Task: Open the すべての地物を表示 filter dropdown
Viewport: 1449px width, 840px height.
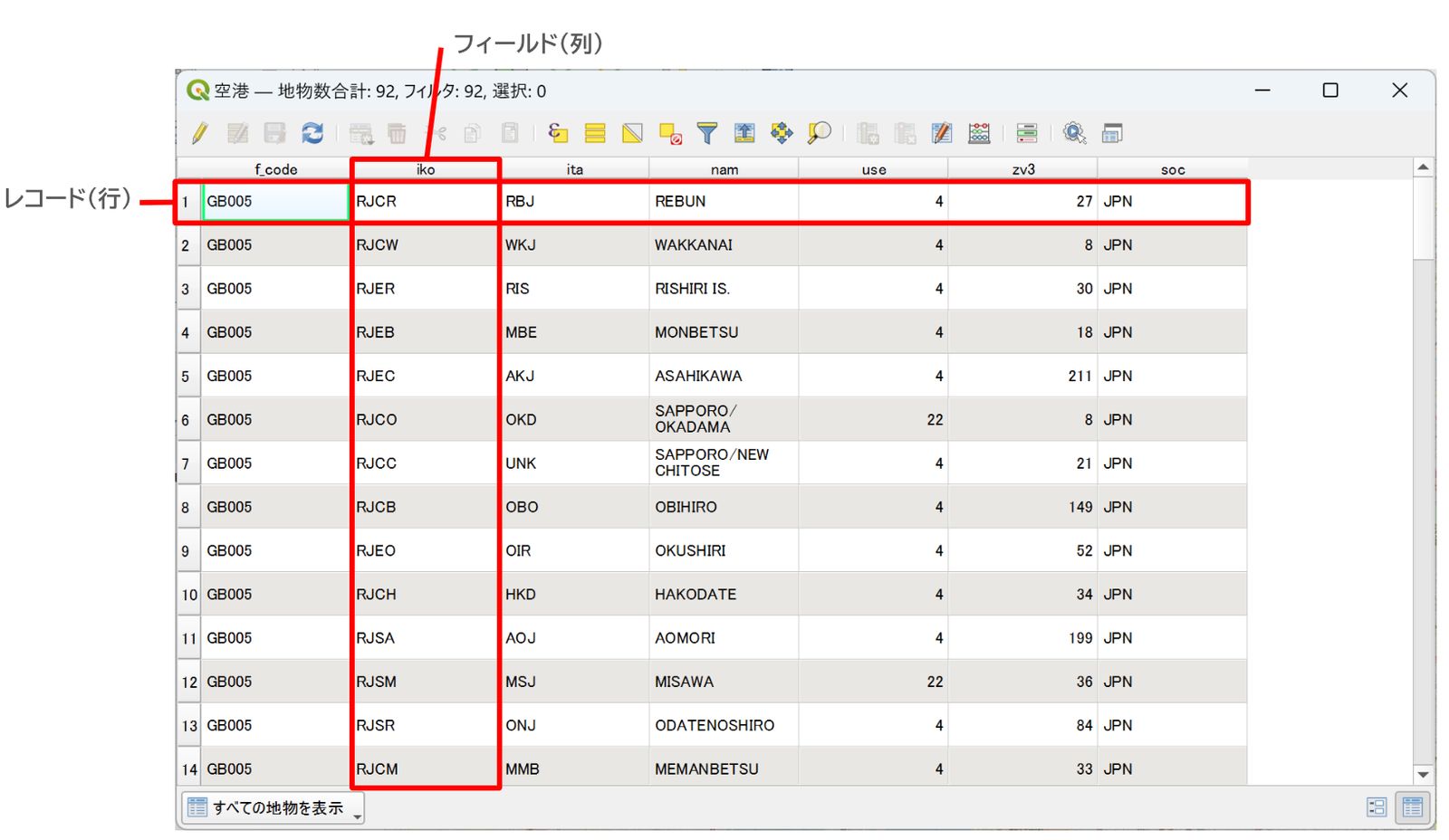Action: (273, 807)
